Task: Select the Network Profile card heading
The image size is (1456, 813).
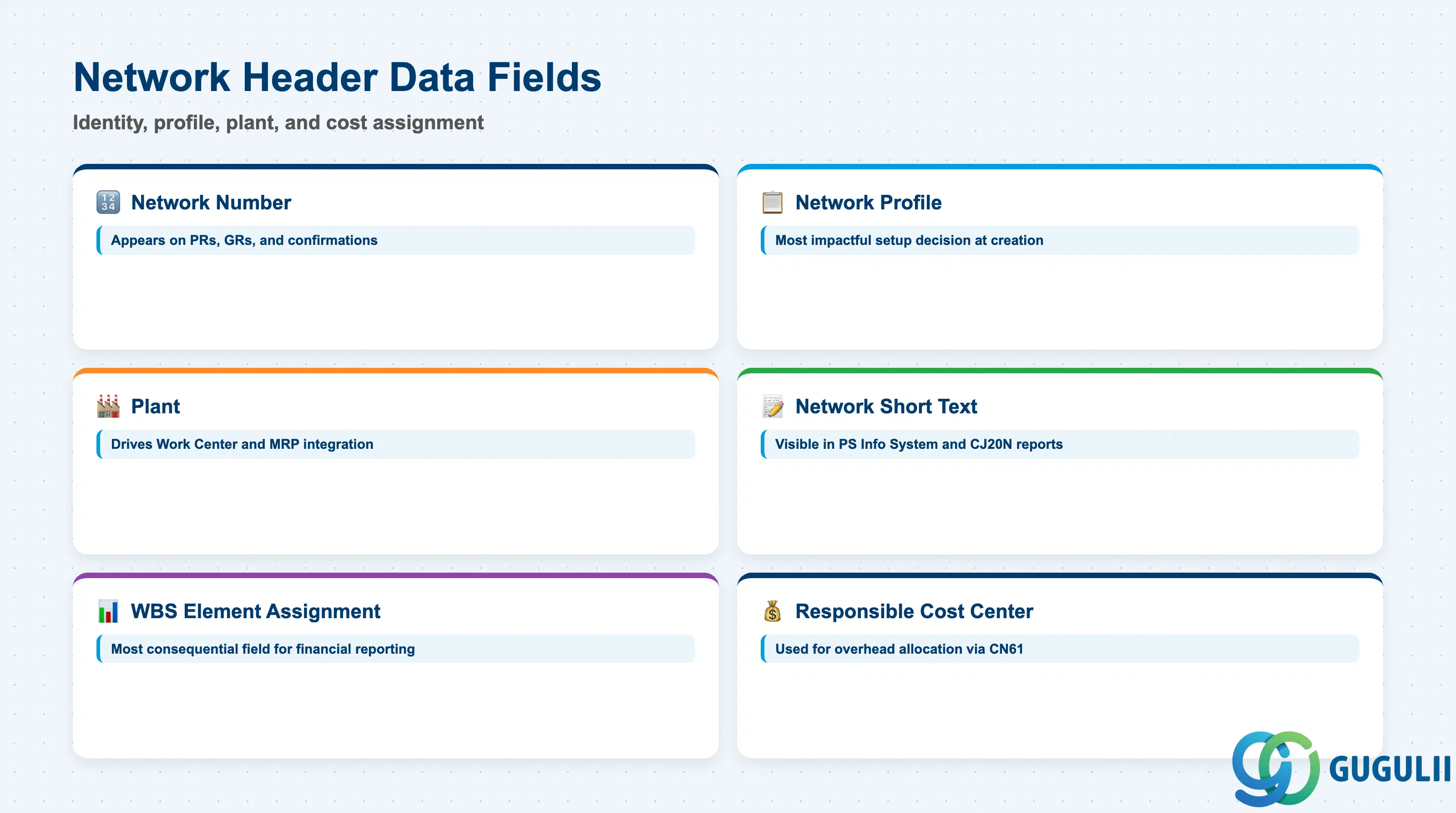Action: [868, 203]
